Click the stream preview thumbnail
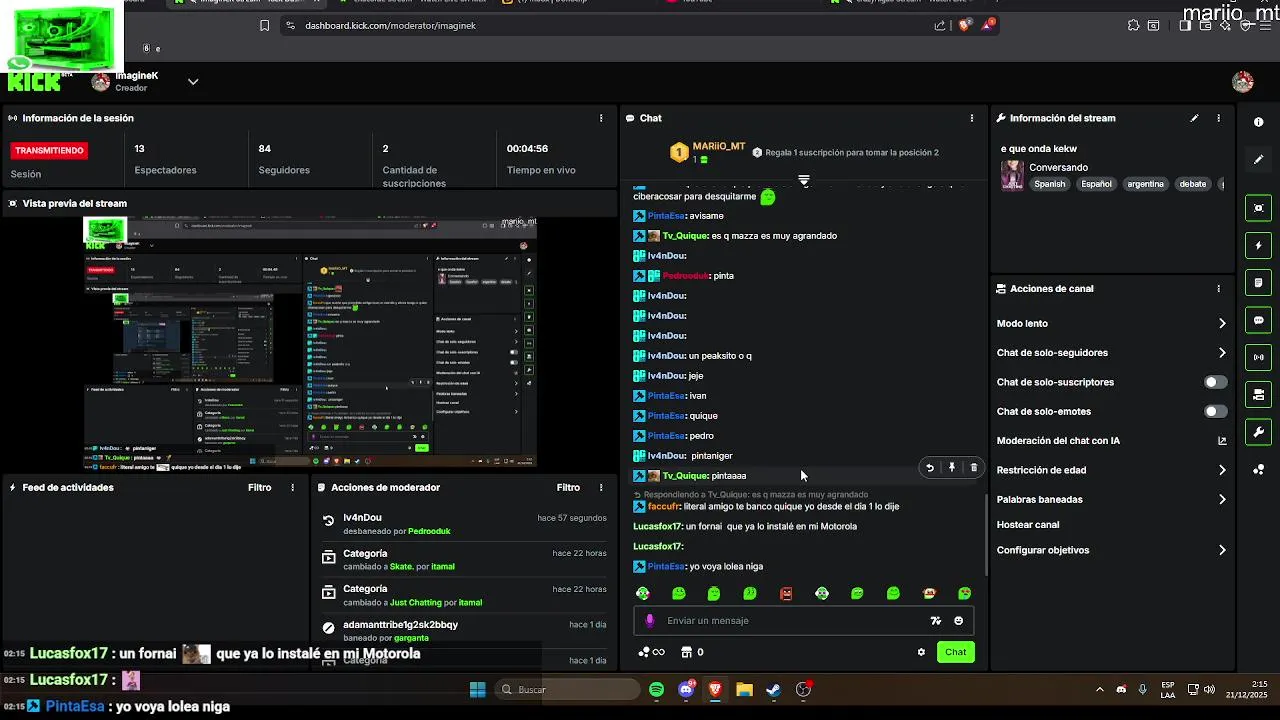The width and height of the screenshot is (1280, 720). (310, 343)
